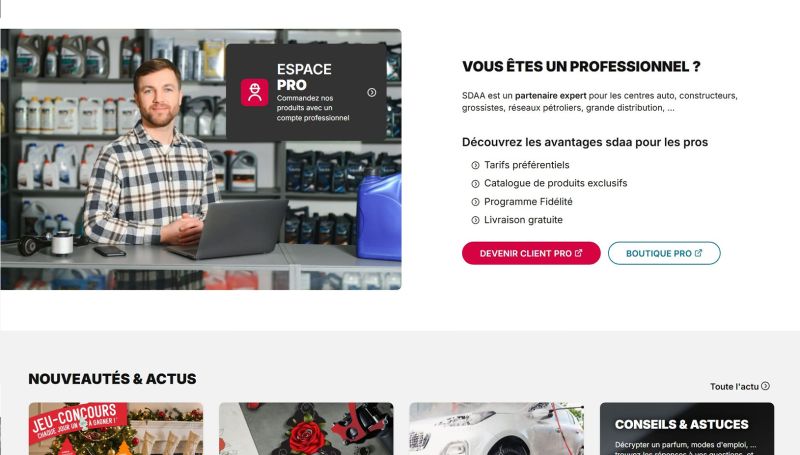Open the Conseils & Astuces card
The height and width of the screenshot is (455, 800).
pos(687,428)
